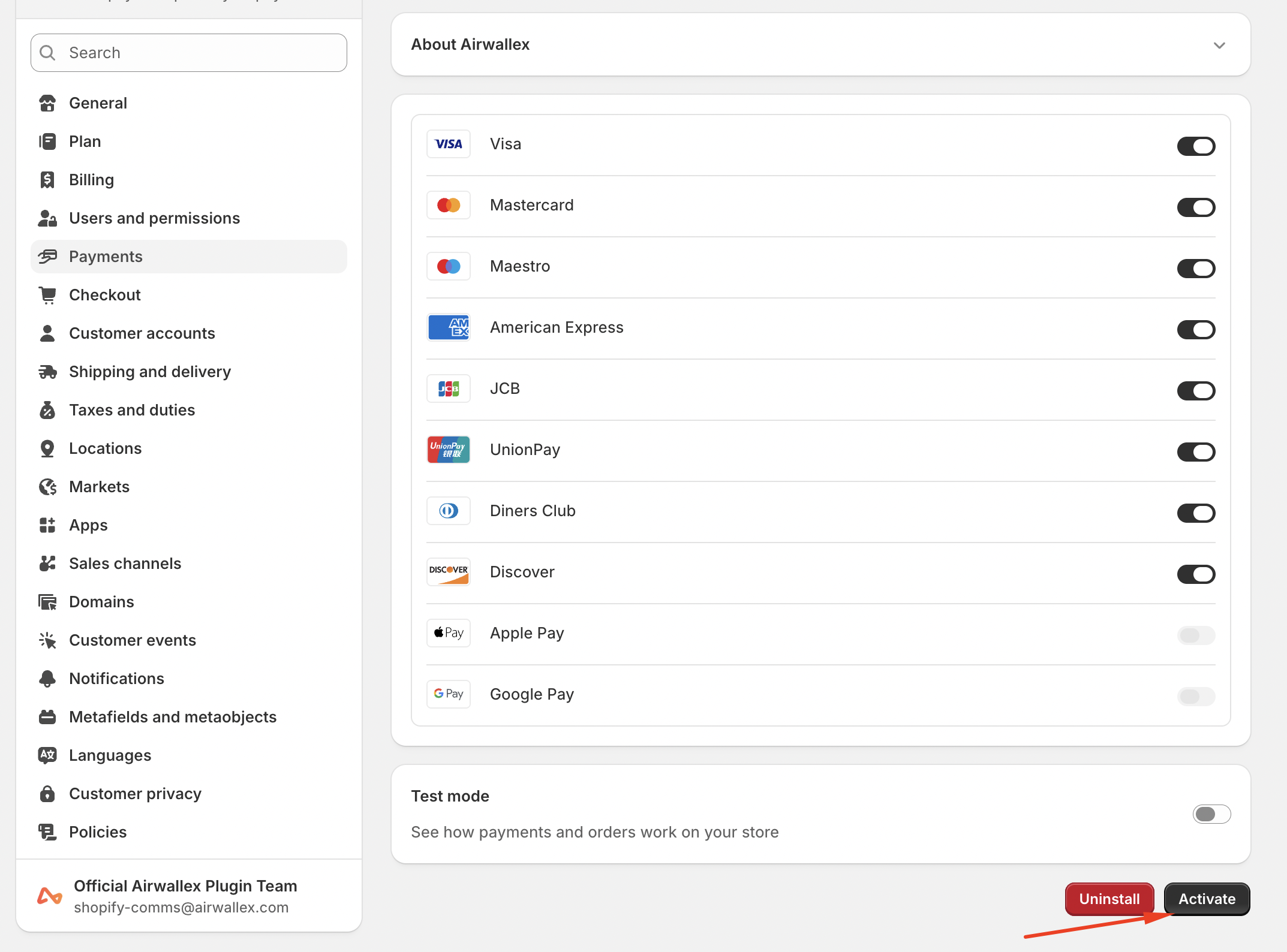The height and width of the screenshot is (952, 1287).
Task: Click the Notifications bell icon
Action: click(47, 679)
